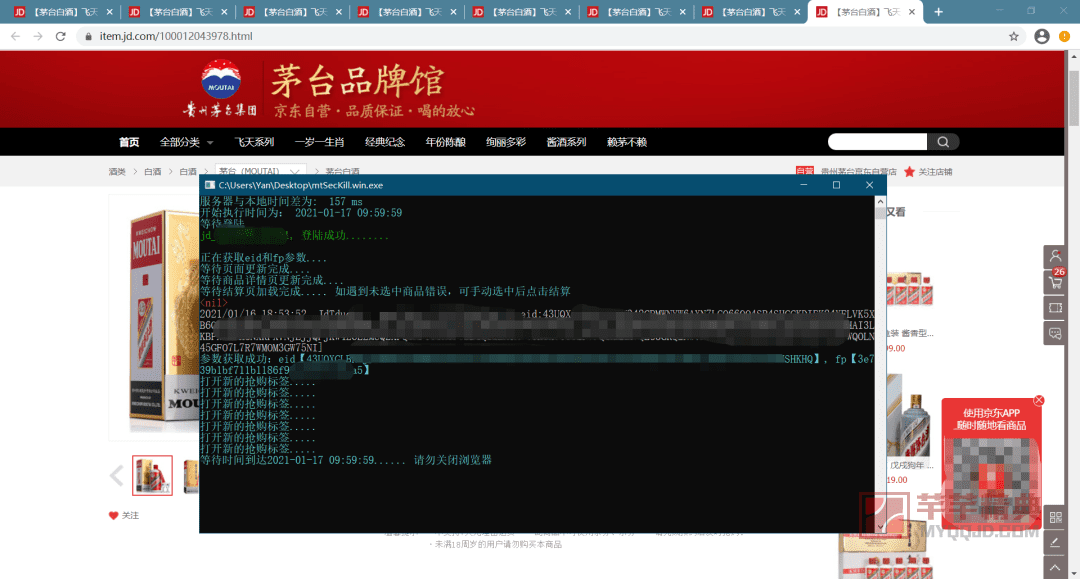Open the 酱酒系列 category
The width and height of the screenshot is (1080, 579).
(x=566, y=142)
